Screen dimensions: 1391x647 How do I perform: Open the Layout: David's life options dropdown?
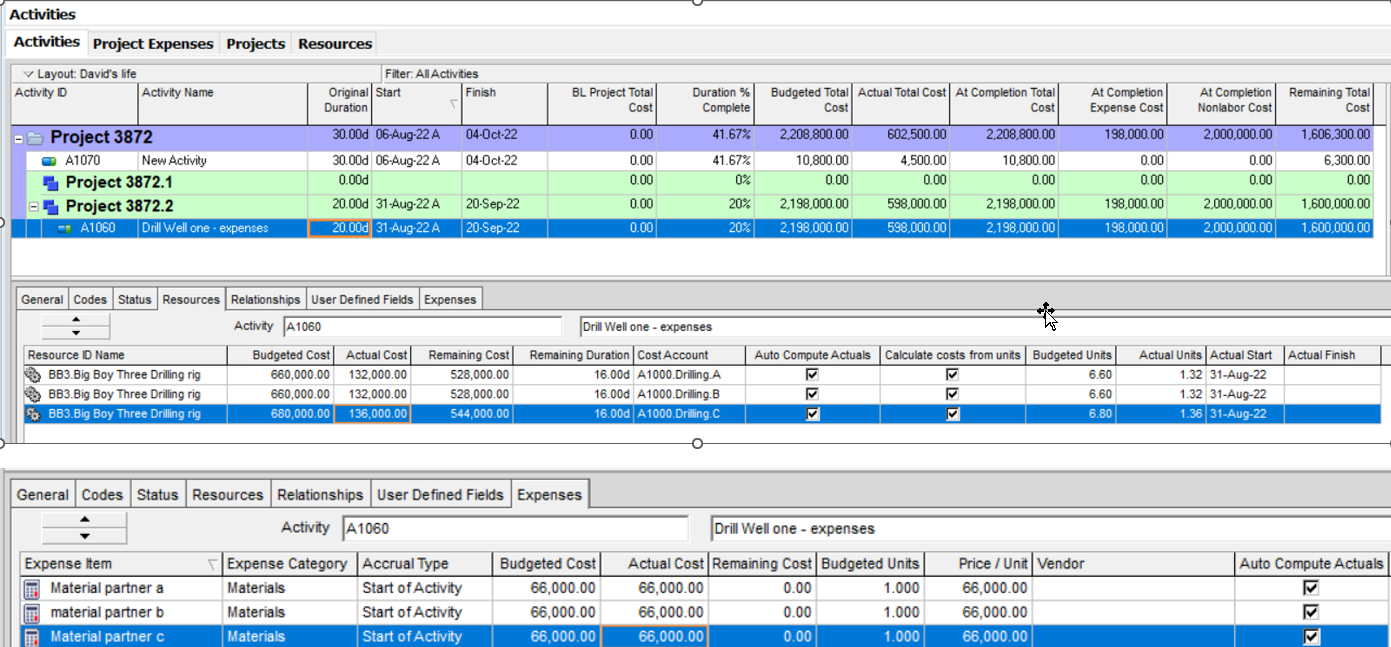[28, 74]
